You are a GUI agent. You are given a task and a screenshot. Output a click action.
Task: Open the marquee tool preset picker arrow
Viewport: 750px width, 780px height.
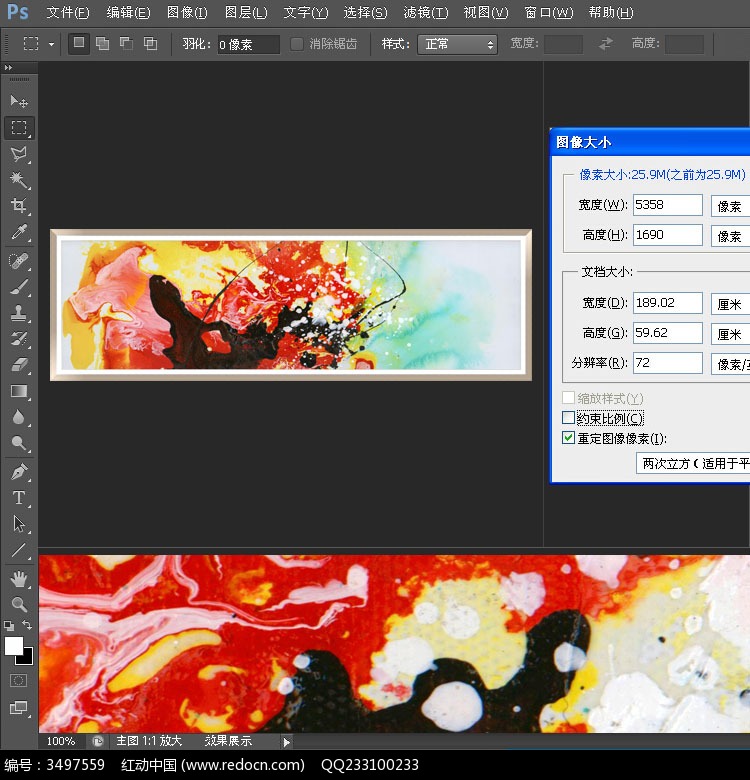[x=51, y=44]
